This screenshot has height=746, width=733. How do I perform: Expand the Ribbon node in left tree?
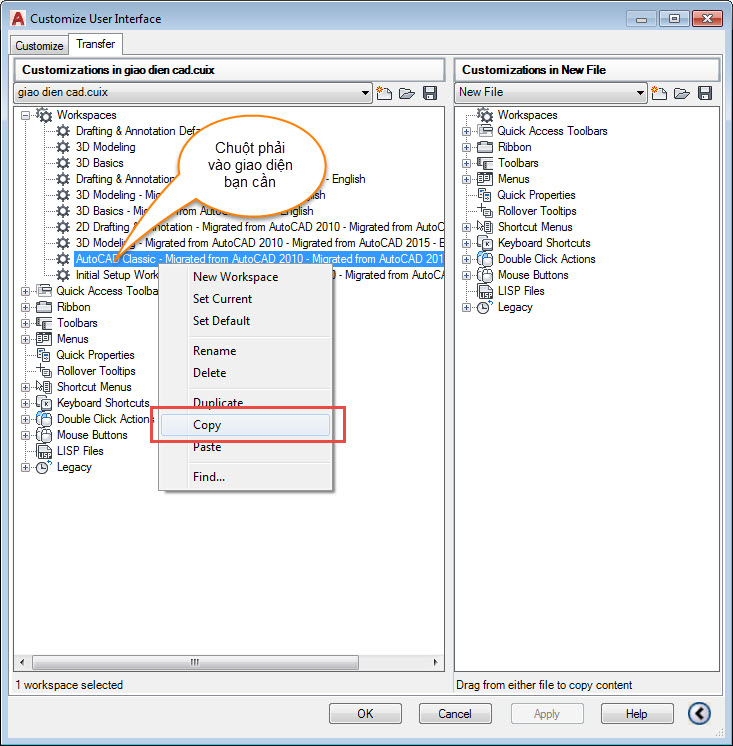click(26, 307)
